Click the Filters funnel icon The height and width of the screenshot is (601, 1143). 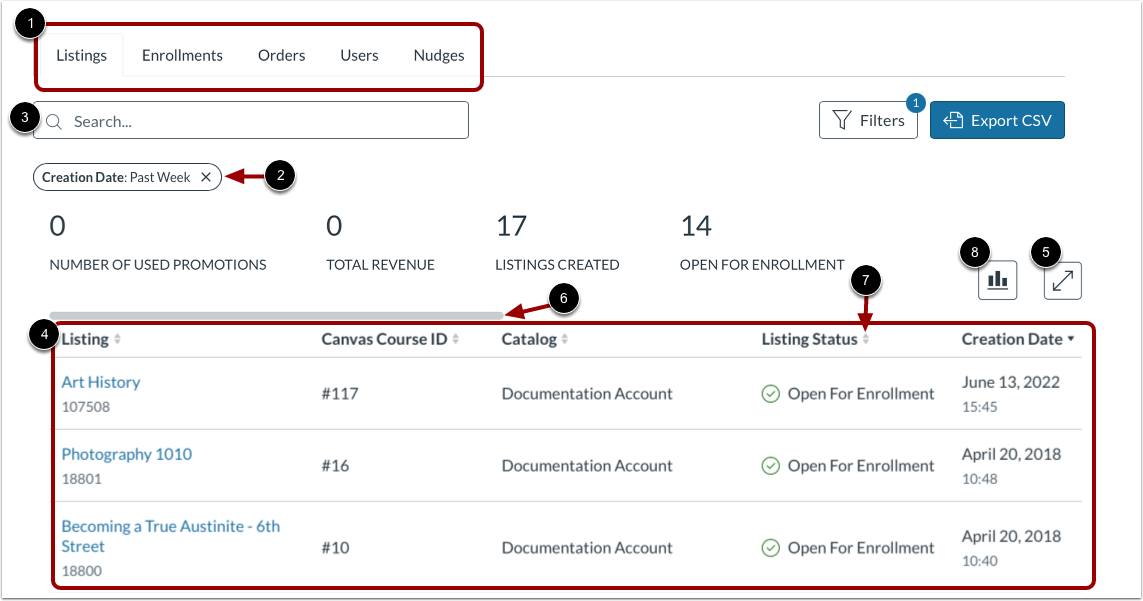[843, 120]
